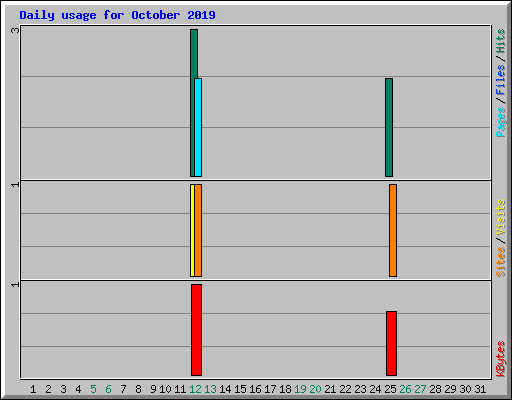This screenshot has height=400, width=512.
Task: Click day label '31' on the x-axis
Action: pyautogui.click(x=480, y=389)
